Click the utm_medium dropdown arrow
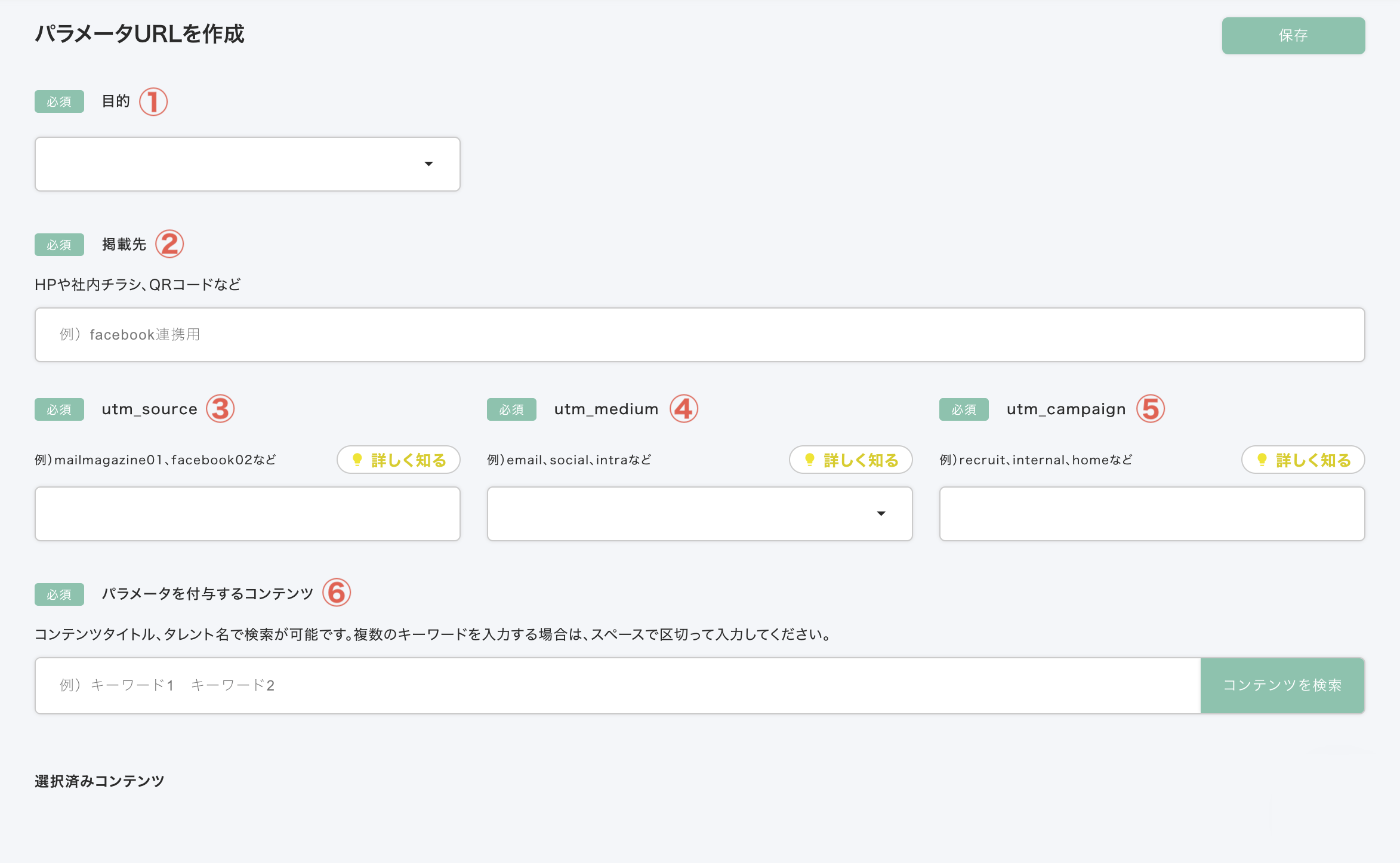The image size is (1400, 863). (881, 514)
